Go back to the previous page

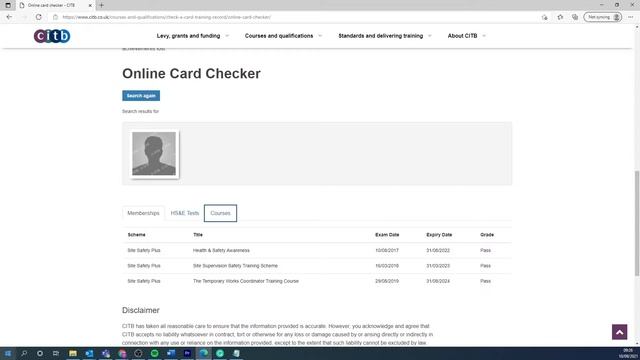click(9, 17)
